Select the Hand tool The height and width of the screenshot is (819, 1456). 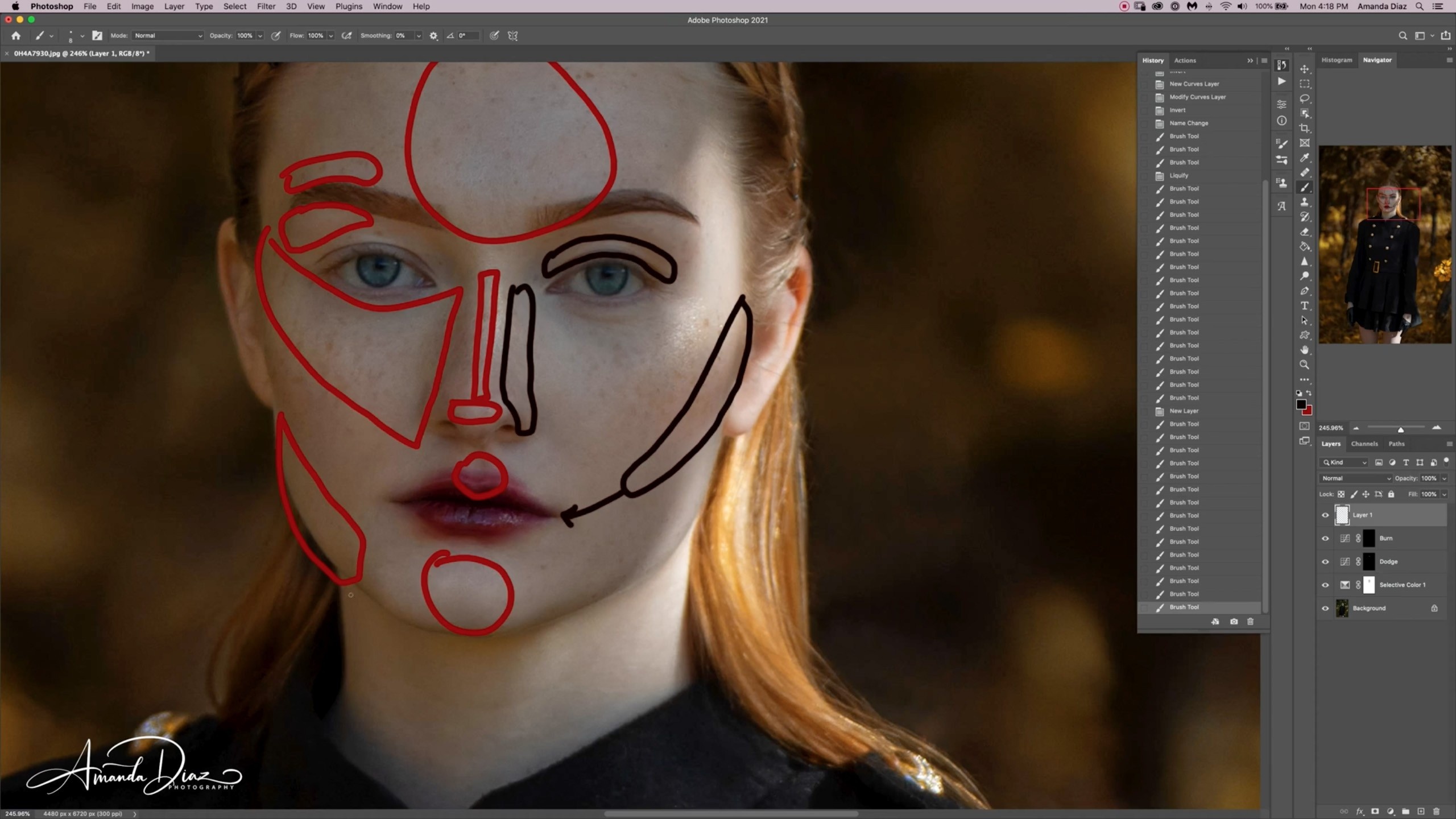(1305, 350)
